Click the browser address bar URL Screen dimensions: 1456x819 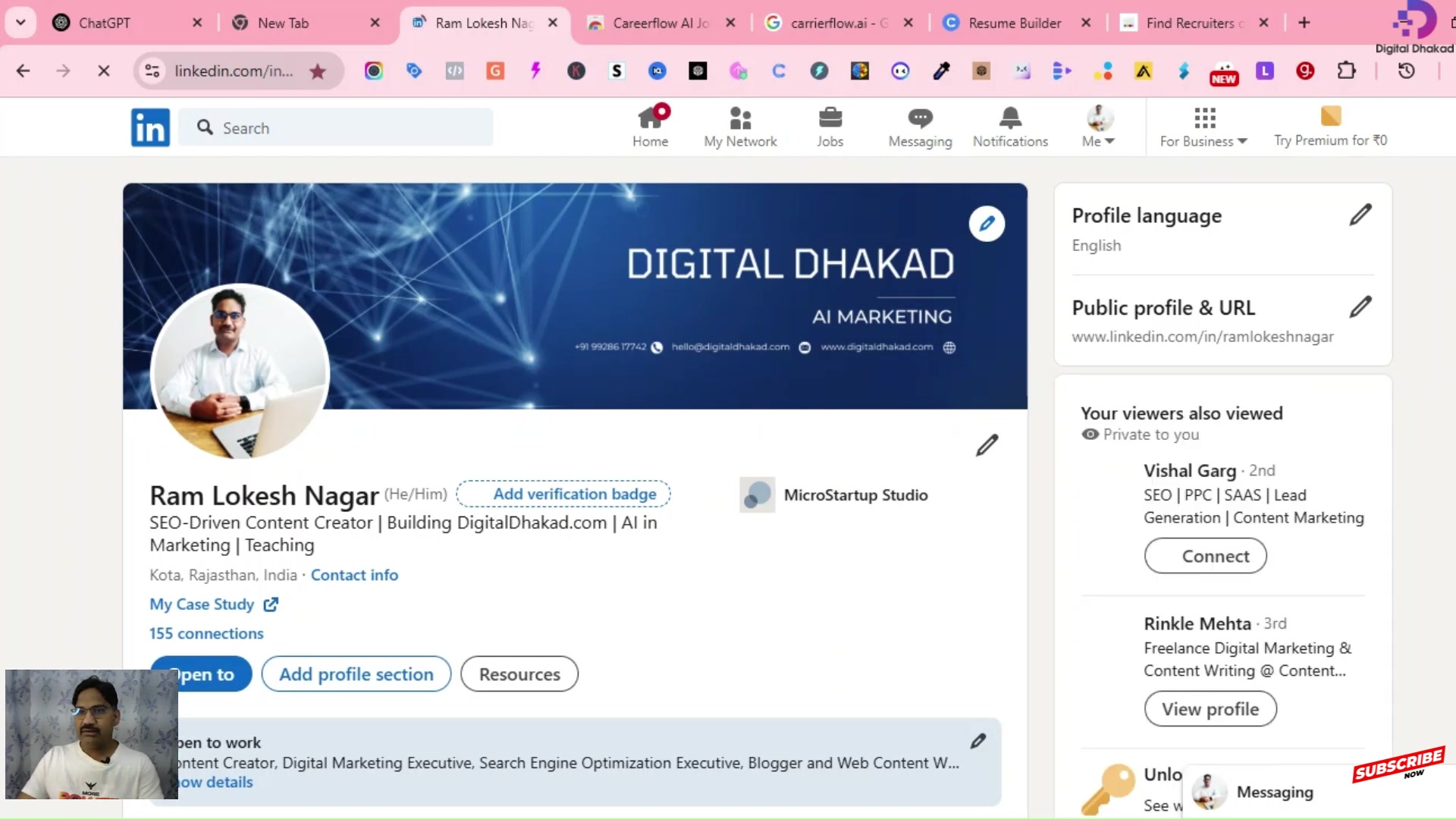click(234, 71)
